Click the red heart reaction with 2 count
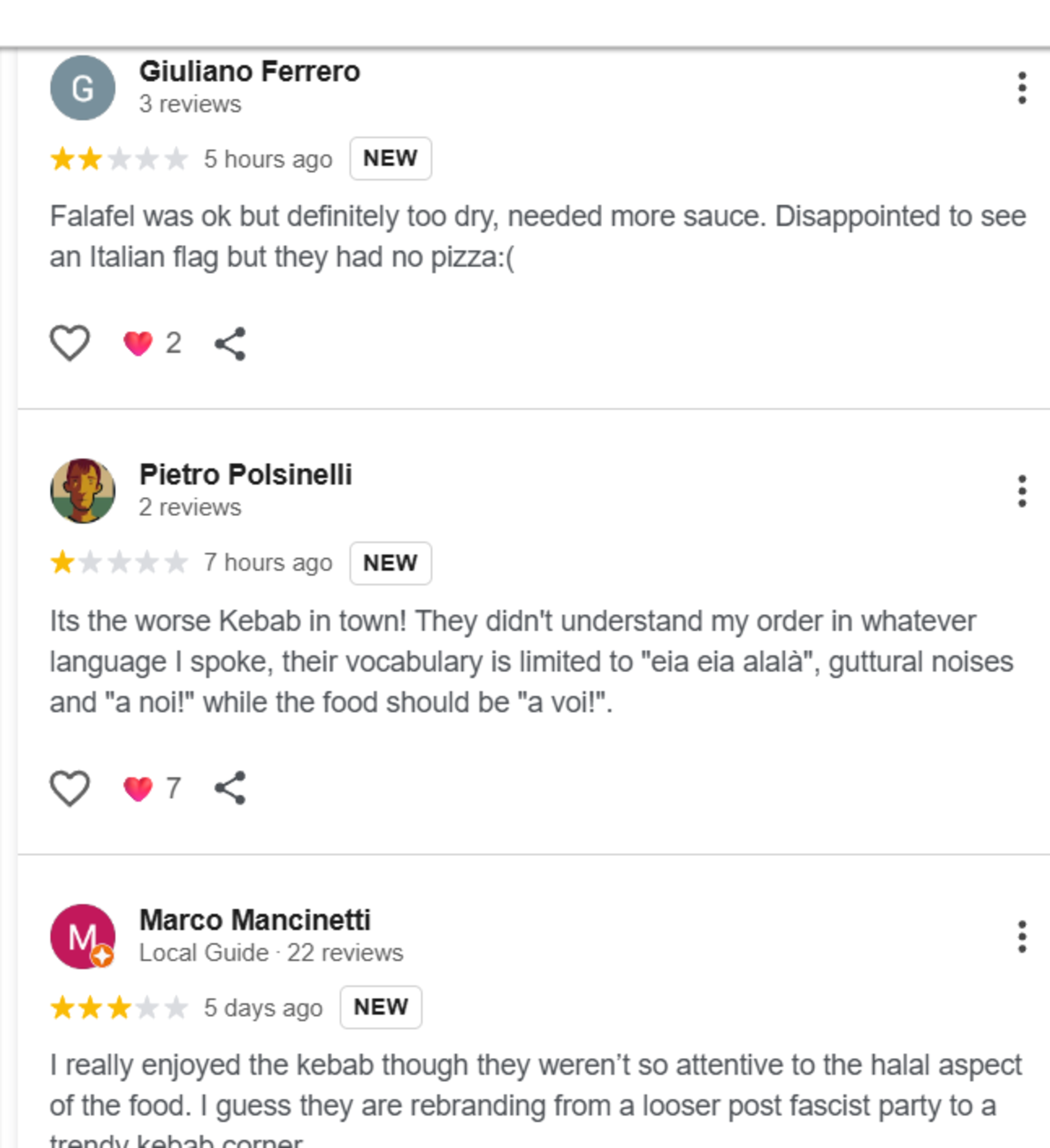This screenshot has width=1050, height=1148. pos(139,343)
